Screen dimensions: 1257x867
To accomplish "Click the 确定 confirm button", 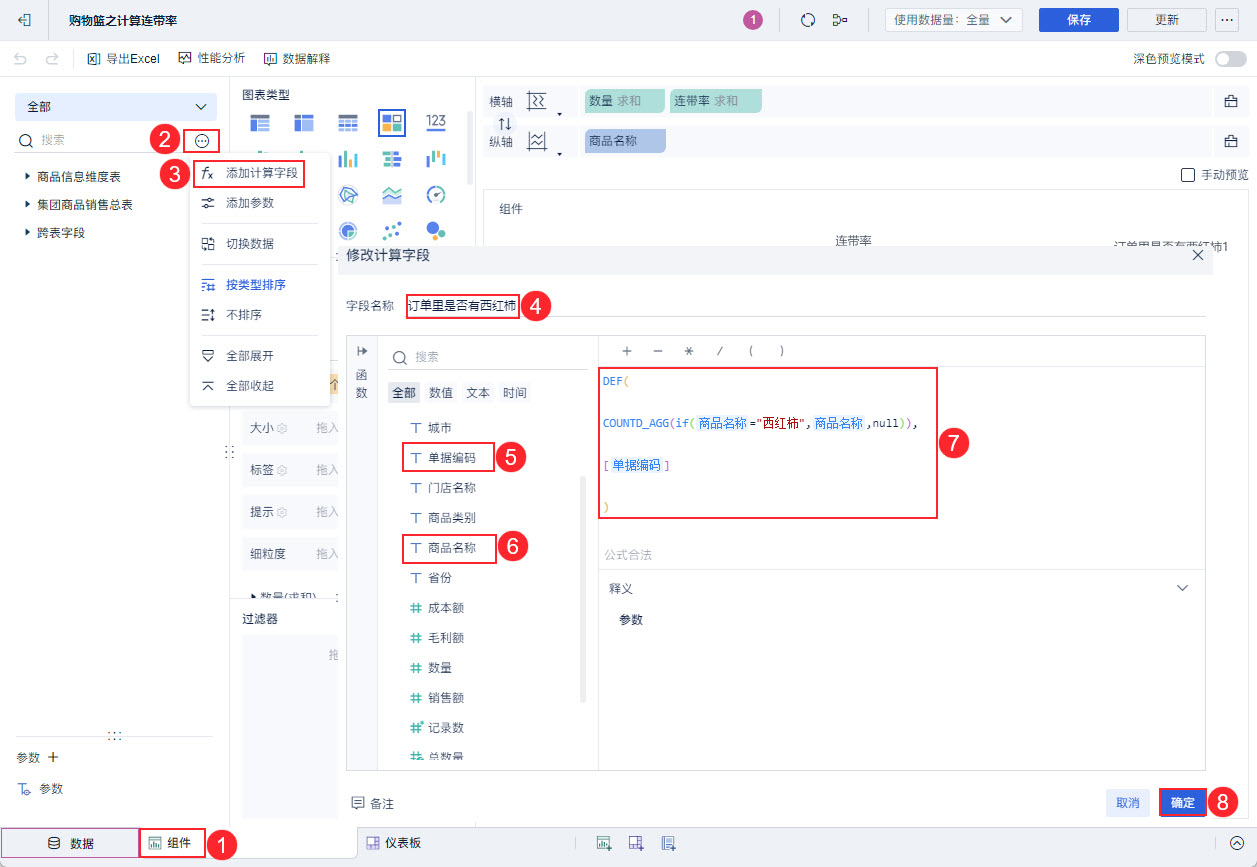I will 1182,802.
